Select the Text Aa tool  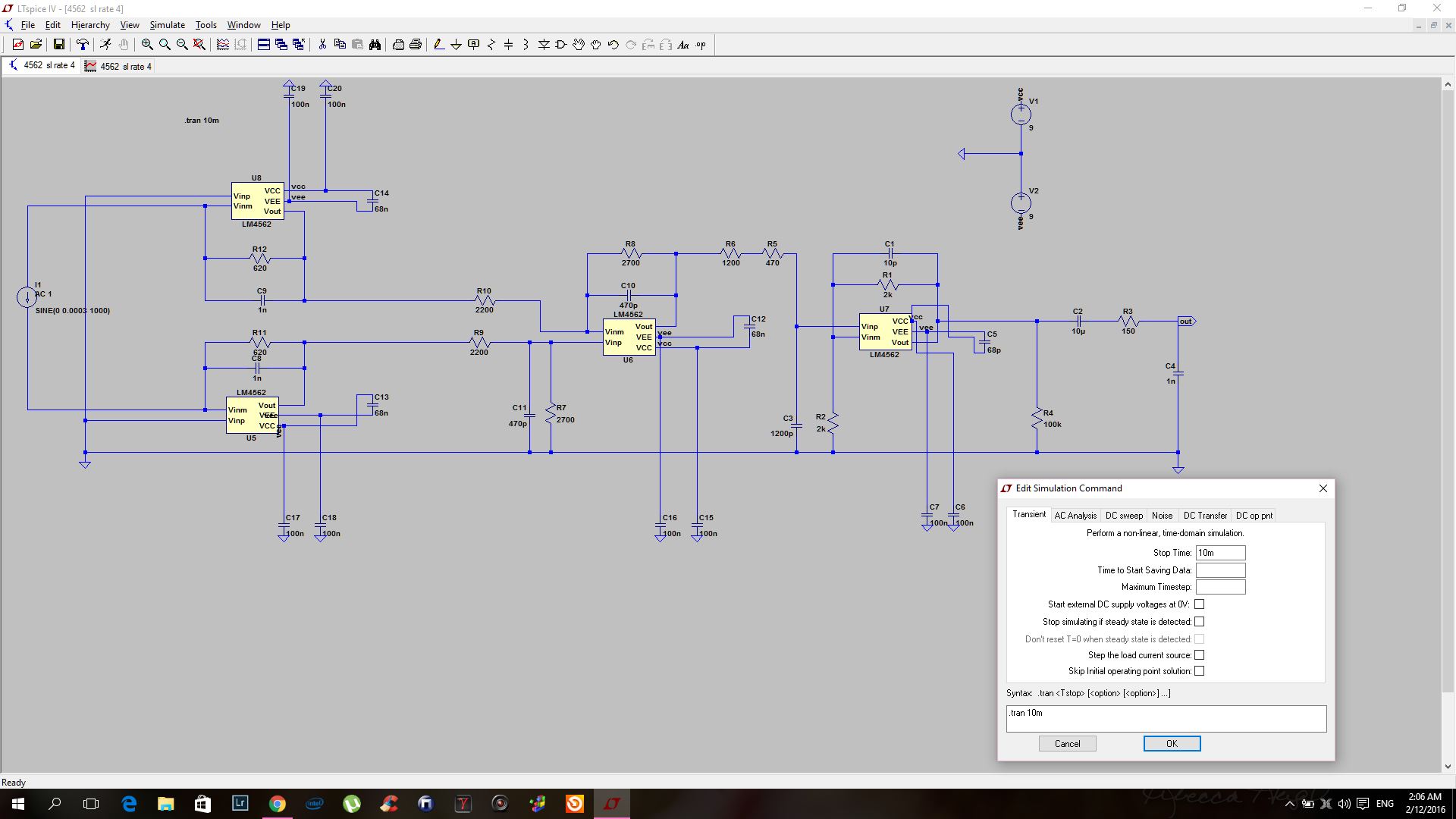point(683,45)
